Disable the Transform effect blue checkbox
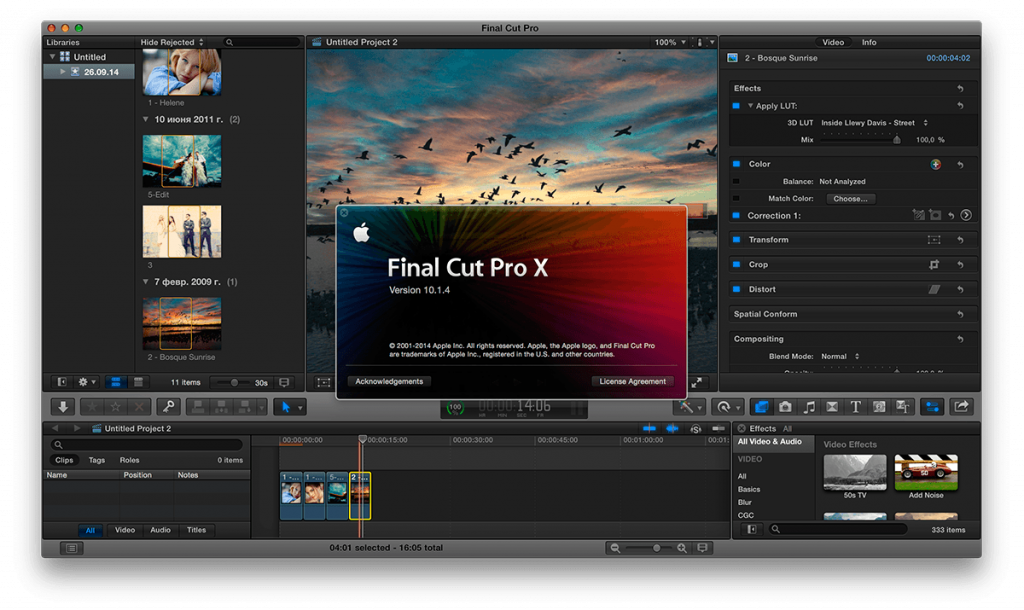Viewport: 1024px width, 610px height. (737, 240)
